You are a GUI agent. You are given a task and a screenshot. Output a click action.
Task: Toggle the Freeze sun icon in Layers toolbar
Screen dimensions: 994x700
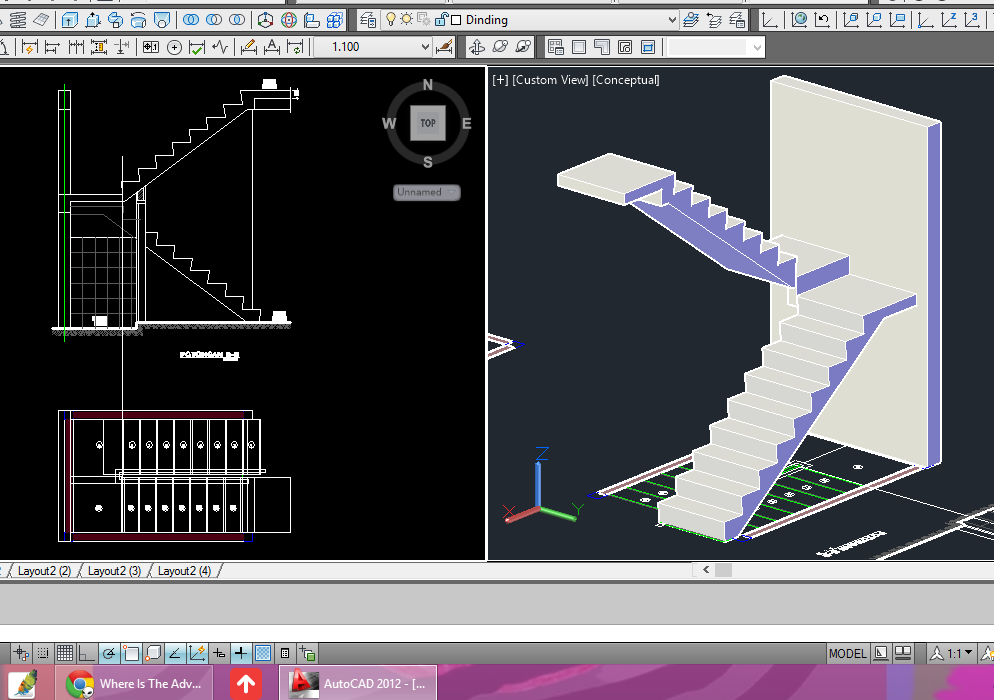pyautogui.click(x=406, y=19)
